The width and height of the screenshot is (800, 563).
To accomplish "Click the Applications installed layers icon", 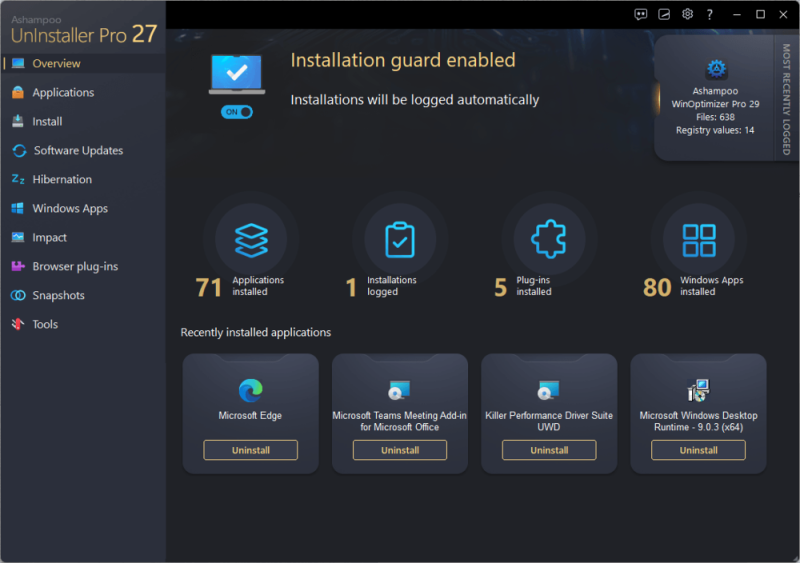I will point(251,240).
